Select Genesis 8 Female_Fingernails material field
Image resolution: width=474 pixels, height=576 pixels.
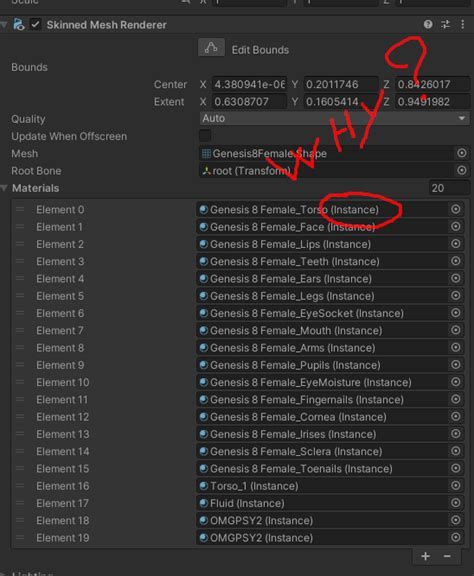click(322, 399)
